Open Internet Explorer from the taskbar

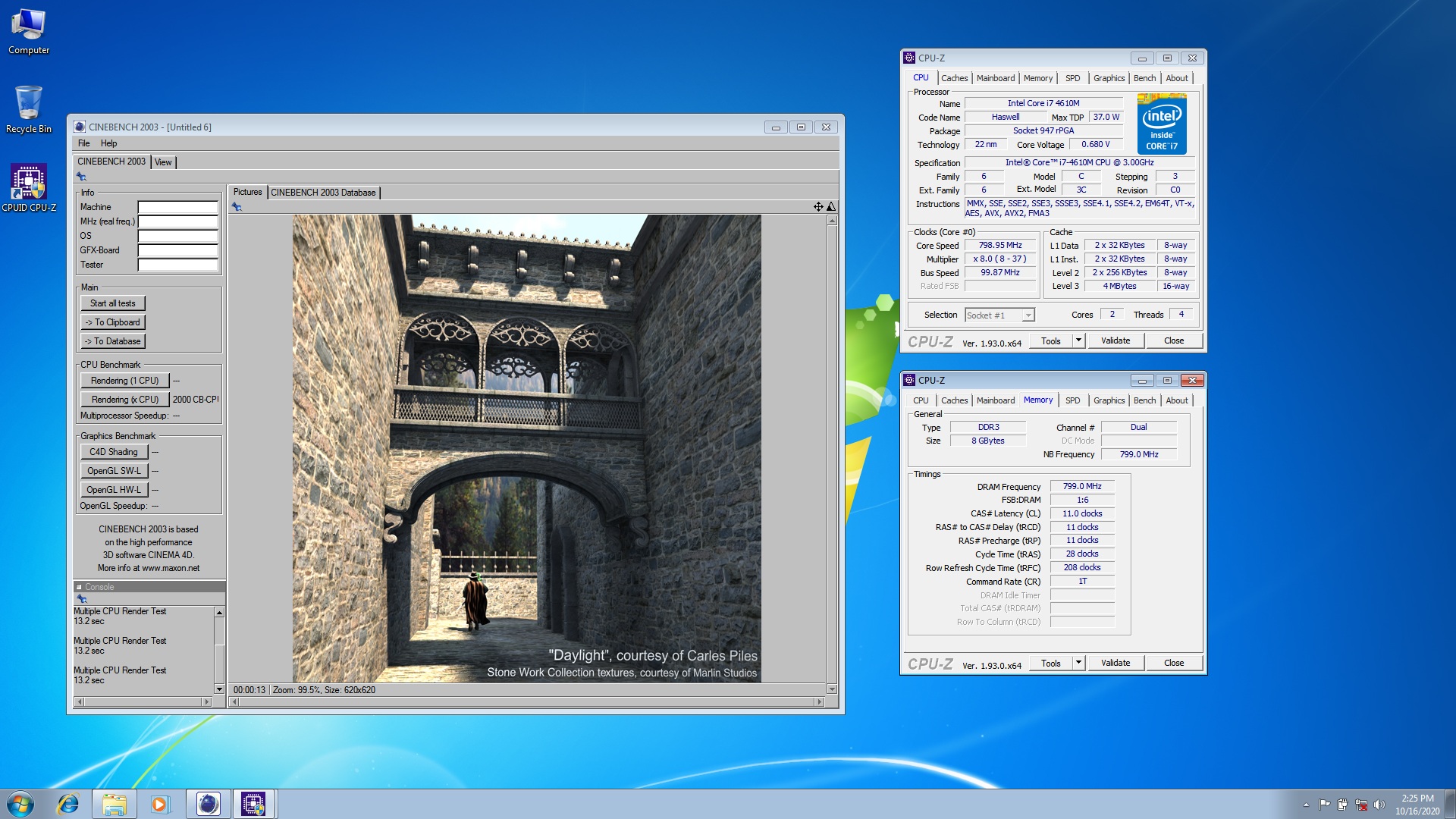point(68,804)
